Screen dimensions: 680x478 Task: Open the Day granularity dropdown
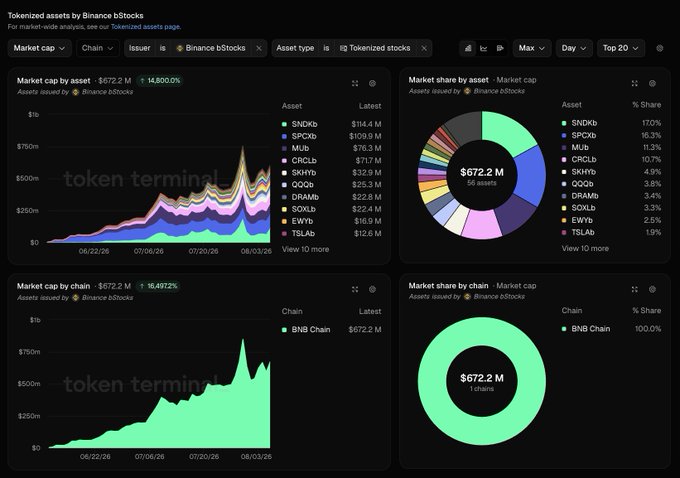tap(574, 48)
